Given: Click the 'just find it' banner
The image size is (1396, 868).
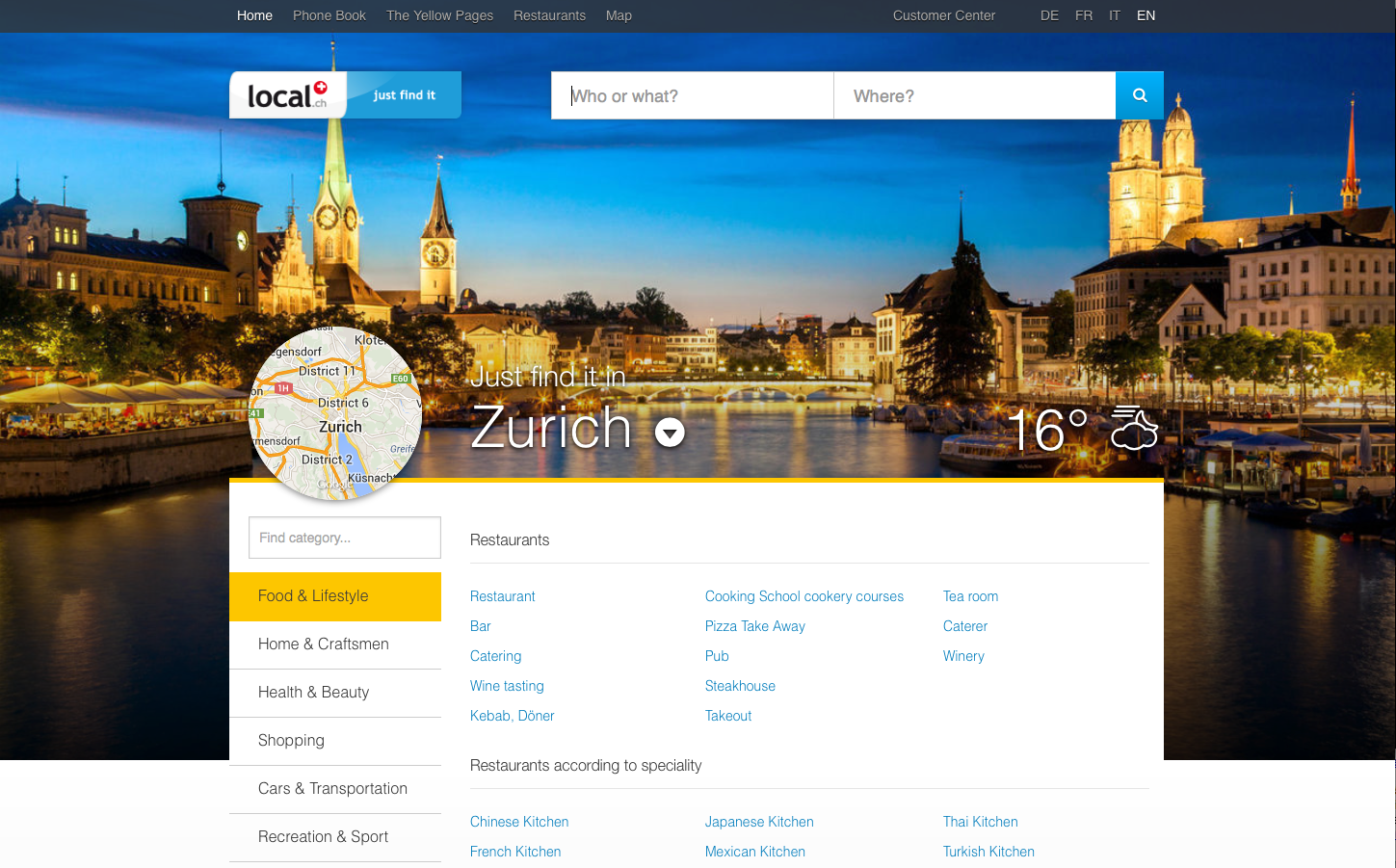Looking at the screenshot, I should coord(405,95).
